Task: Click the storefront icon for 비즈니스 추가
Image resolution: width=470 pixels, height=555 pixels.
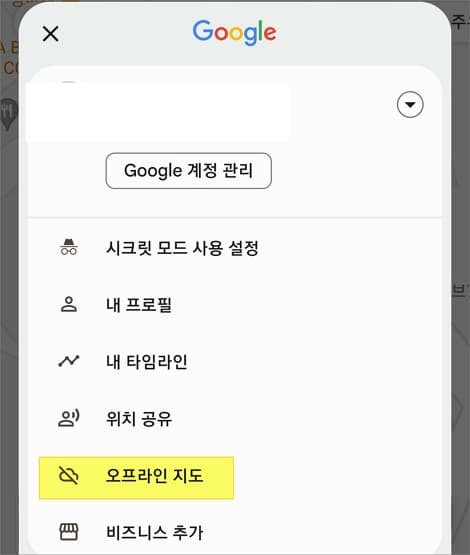Action: pos(69,532)
